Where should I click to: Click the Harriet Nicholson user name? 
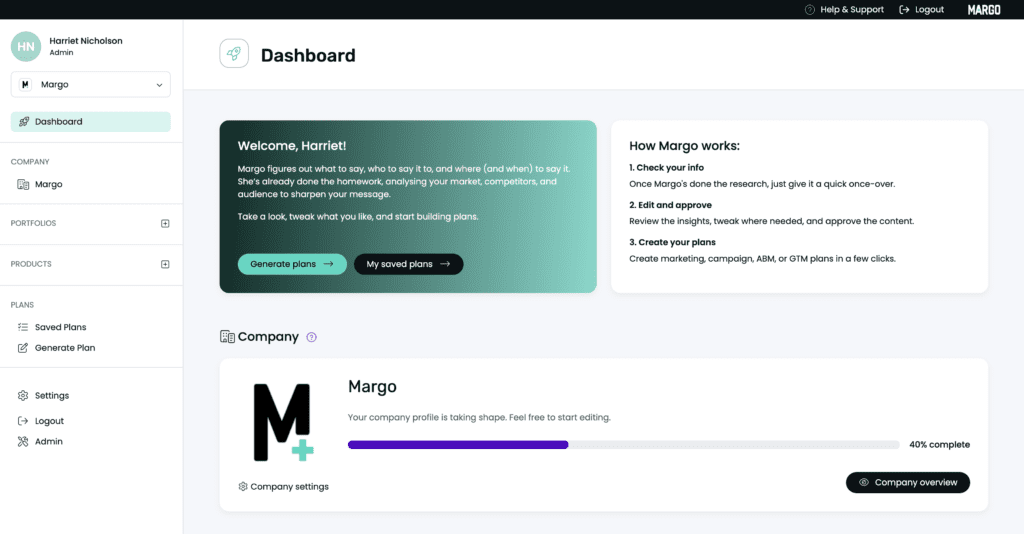tap(86, 40)
